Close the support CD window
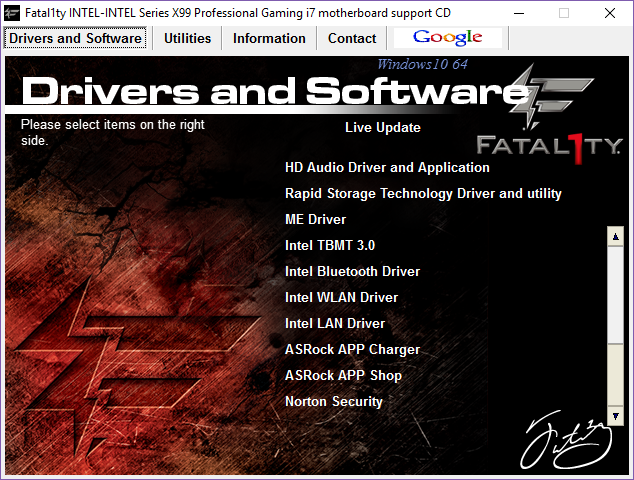Image resolution: width=634 pixels, height=480 pixels. click(610, 13)
